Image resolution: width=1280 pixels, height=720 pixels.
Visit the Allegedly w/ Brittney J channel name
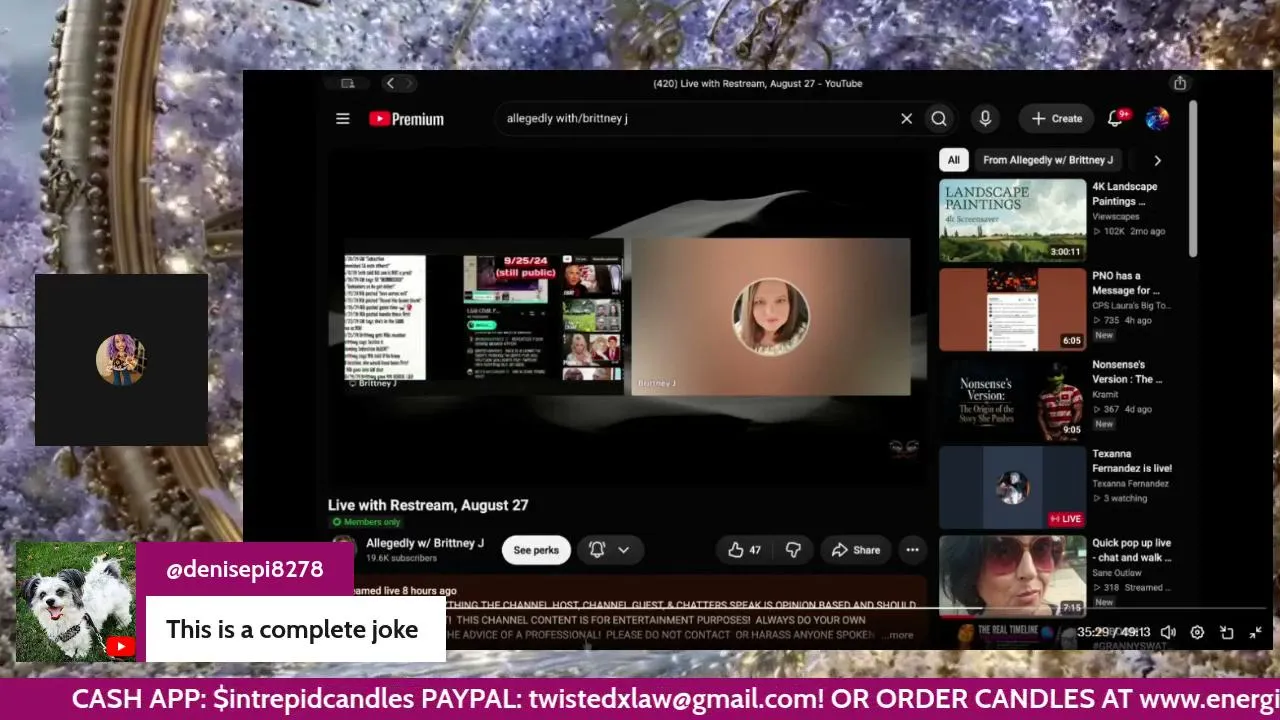(425, 543)
